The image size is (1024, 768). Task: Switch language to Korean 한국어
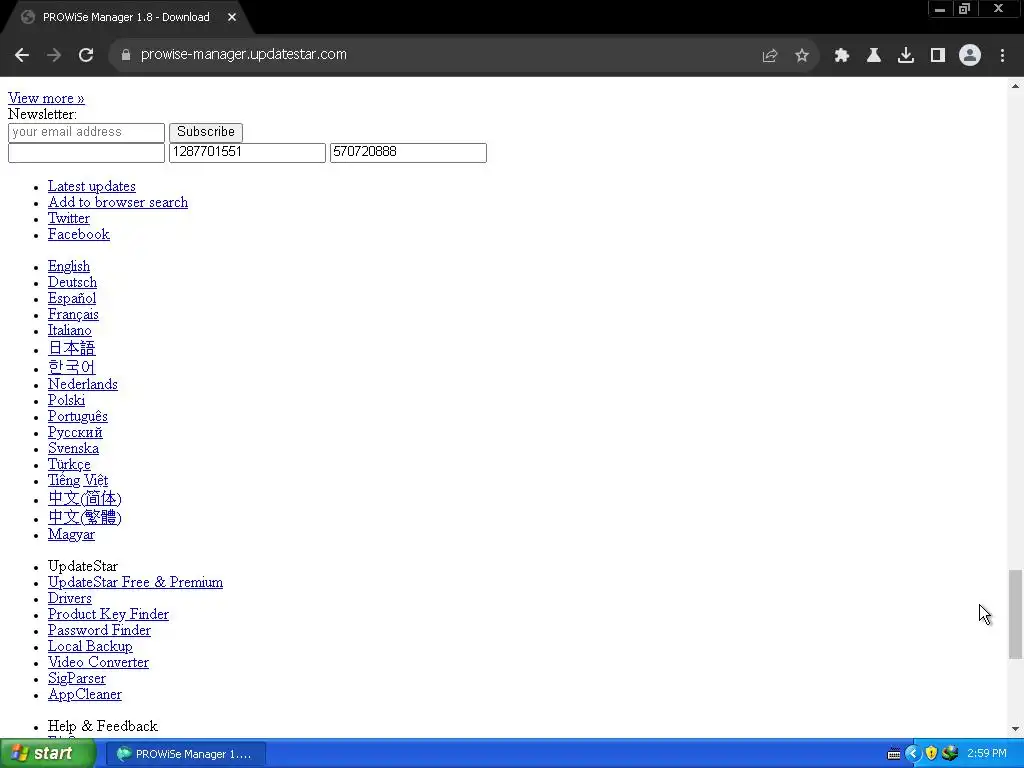point(71,367)
